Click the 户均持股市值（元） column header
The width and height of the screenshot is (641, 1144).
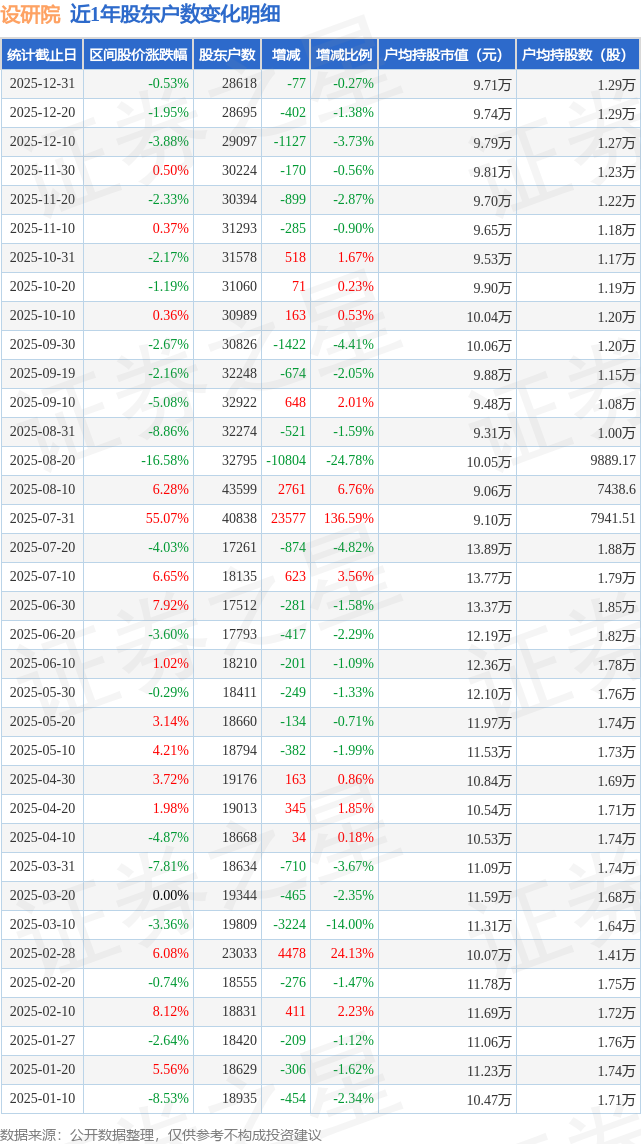click(x=446, y=55)
